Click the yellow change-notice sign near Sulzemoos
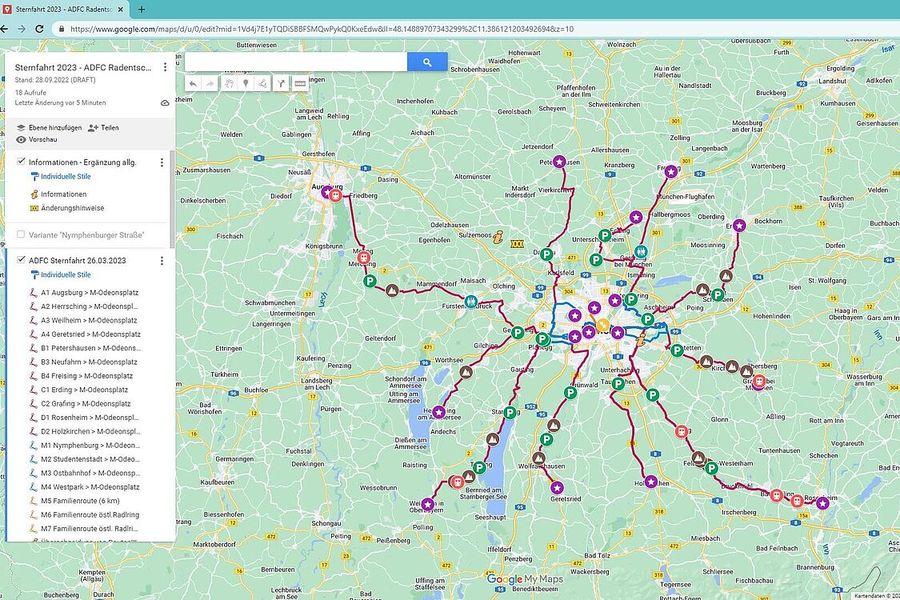 (x=517, y=244)
